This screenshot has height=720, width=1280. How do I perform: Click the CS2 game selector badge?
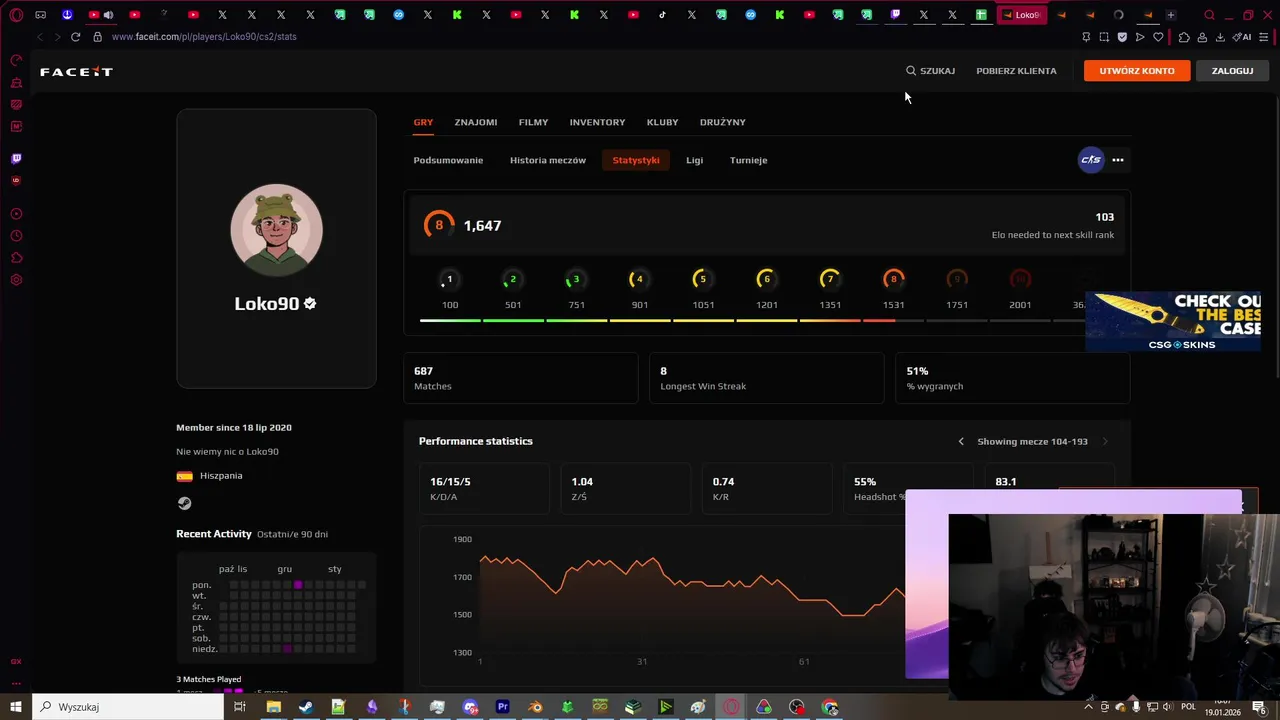(x=1091, y=160)
